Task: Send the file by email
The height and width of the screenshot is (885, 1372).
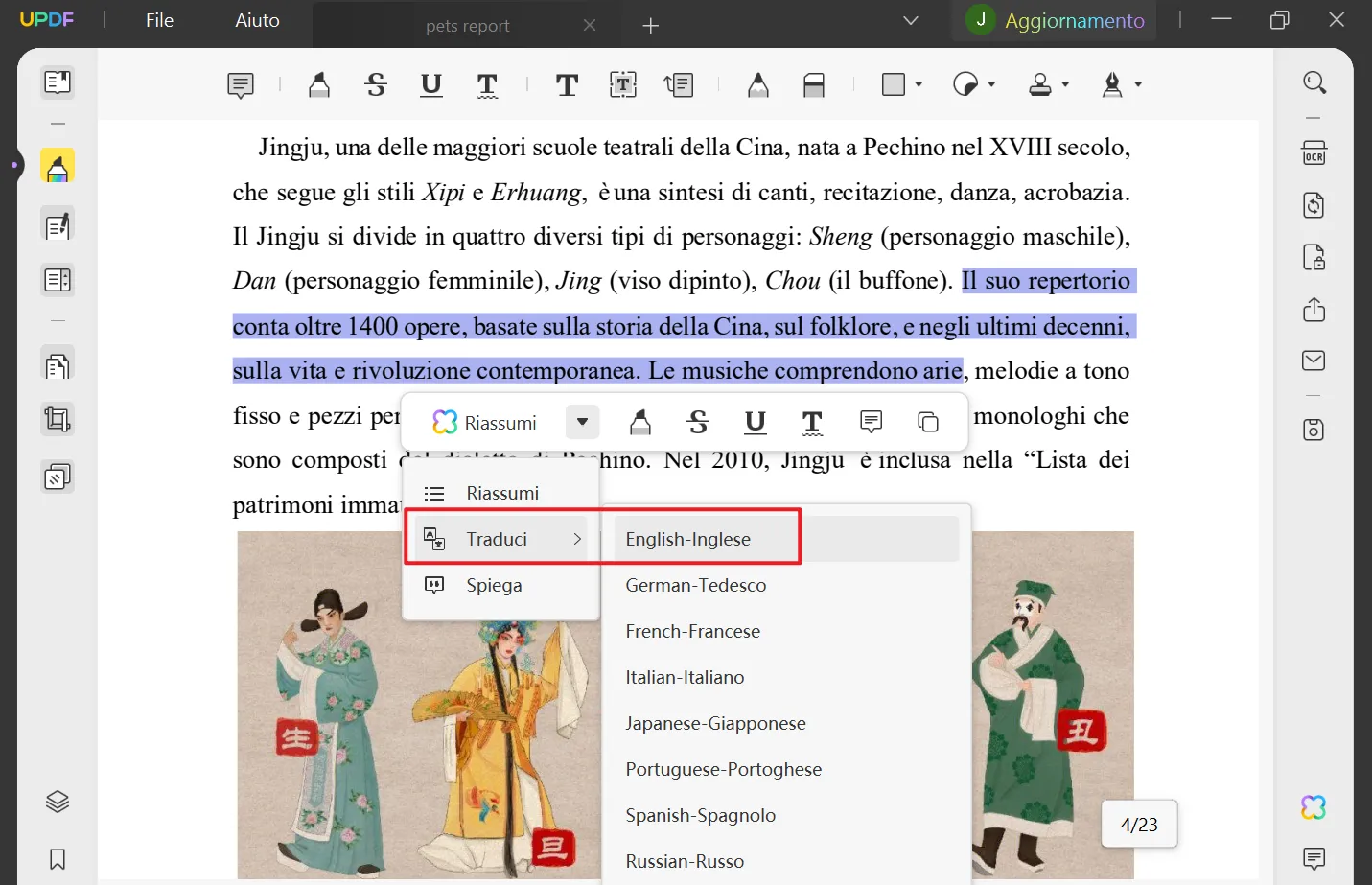Action: pos(1314,361)
